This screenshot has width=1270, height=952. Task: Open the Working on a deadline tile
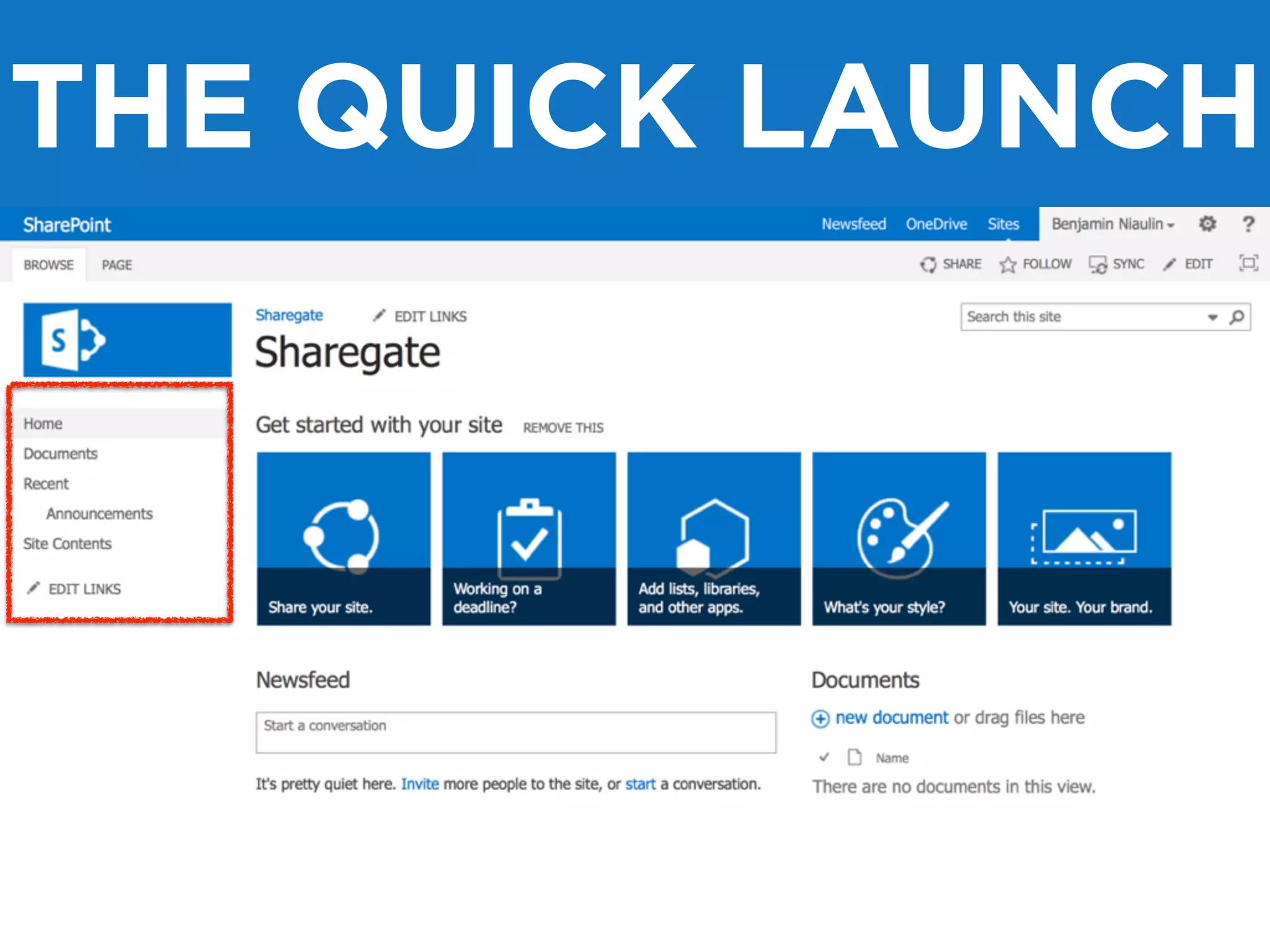529,539
